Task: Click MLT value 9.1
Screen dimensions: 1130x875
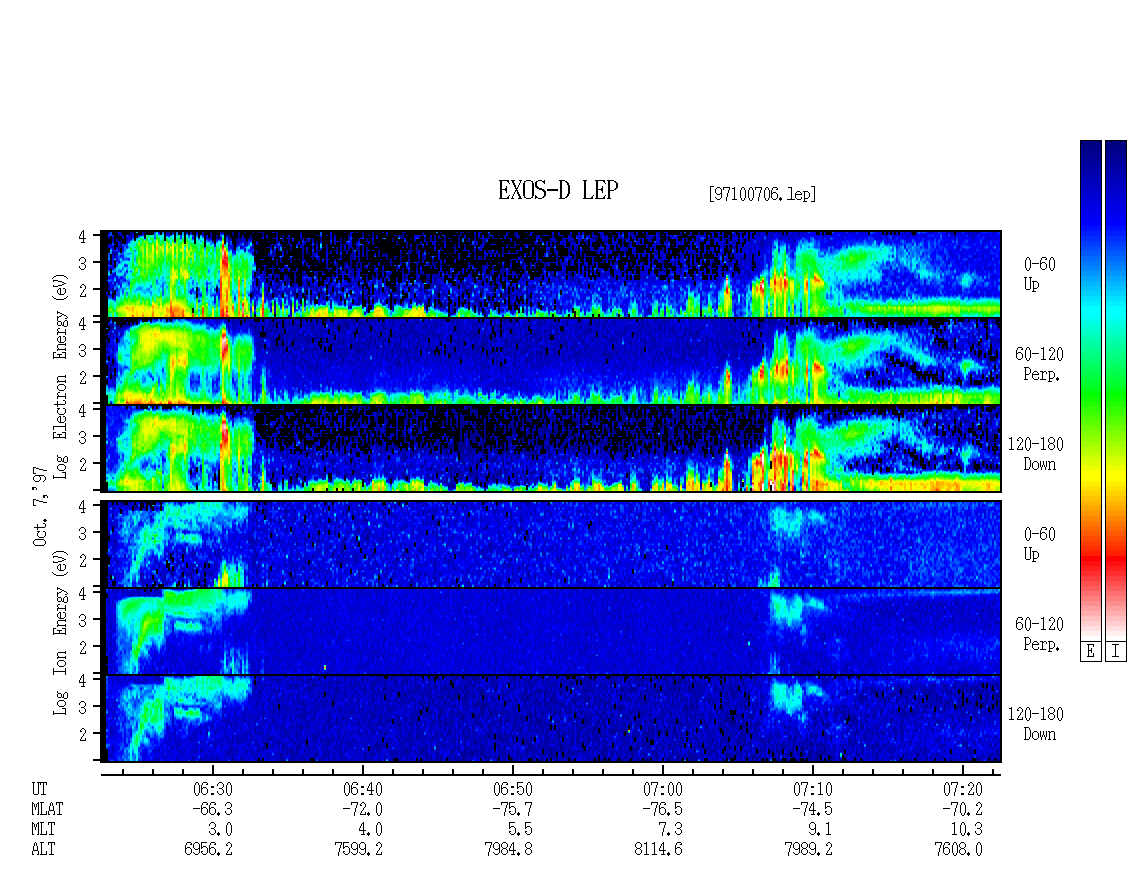Action: pyautogui.click(x=821, y=830)
